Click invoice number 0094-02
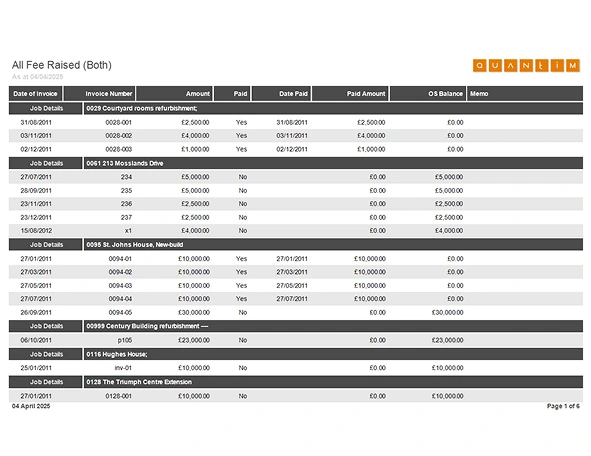Image resolution: width=591 pixels, height=456 pixels. pos(120,272)
